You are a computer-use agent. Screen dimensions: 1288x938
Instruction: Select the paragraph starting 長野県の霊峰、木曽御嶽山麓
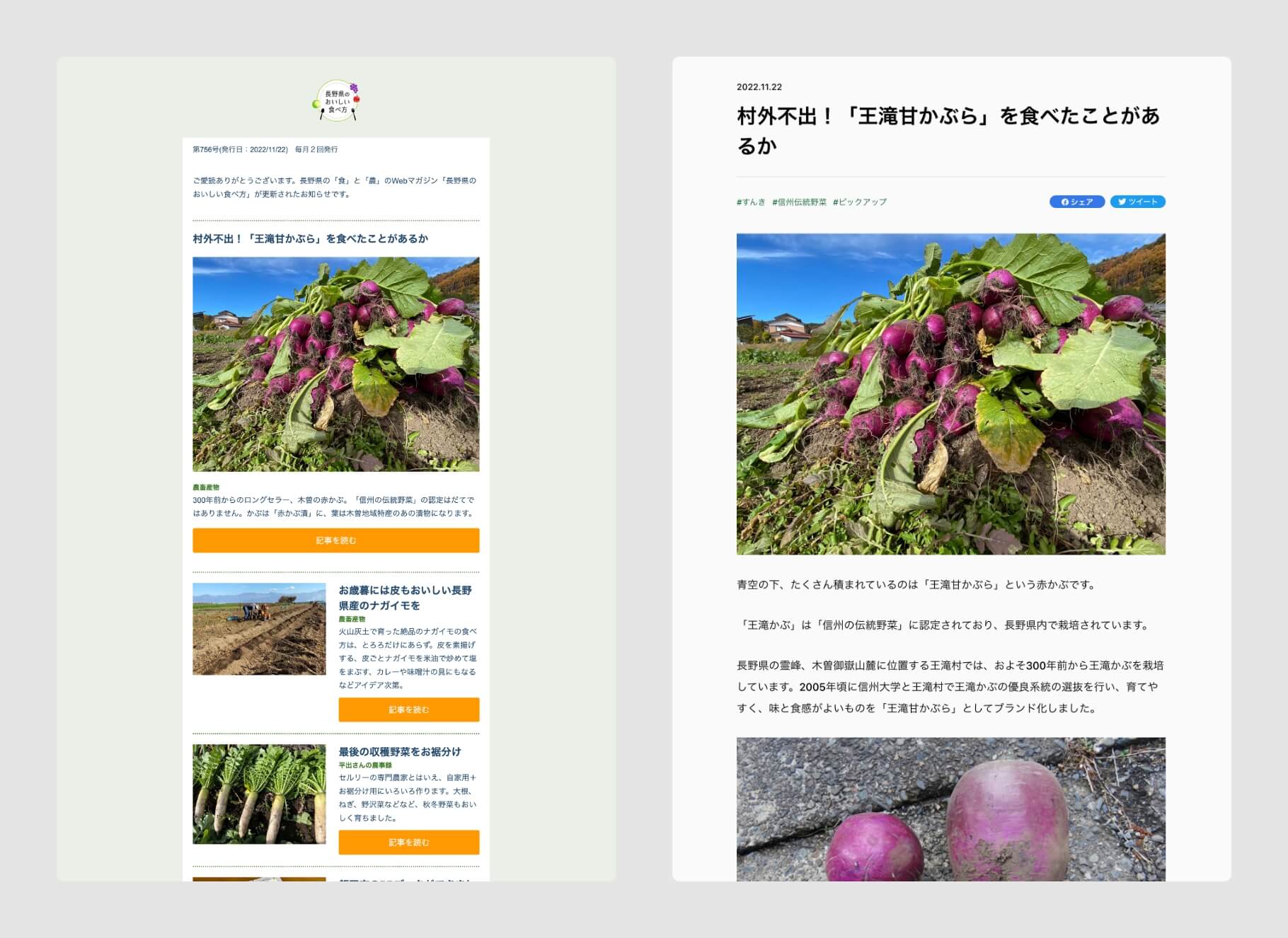950,687
